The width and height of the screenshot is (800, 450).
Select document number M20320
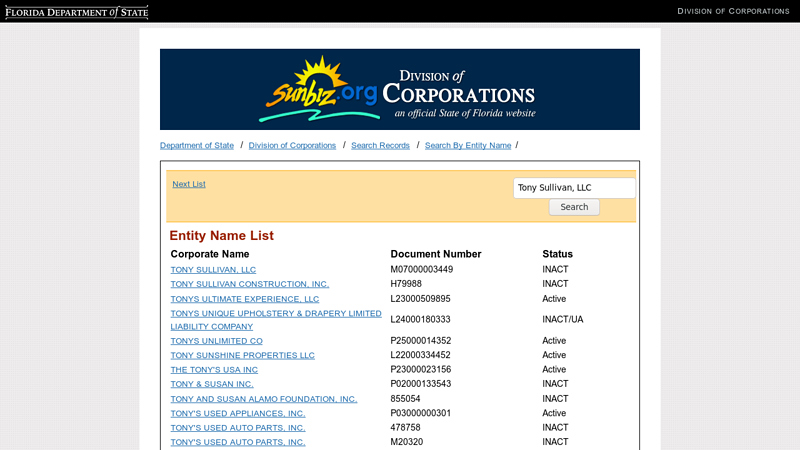(x=407, y=442)
